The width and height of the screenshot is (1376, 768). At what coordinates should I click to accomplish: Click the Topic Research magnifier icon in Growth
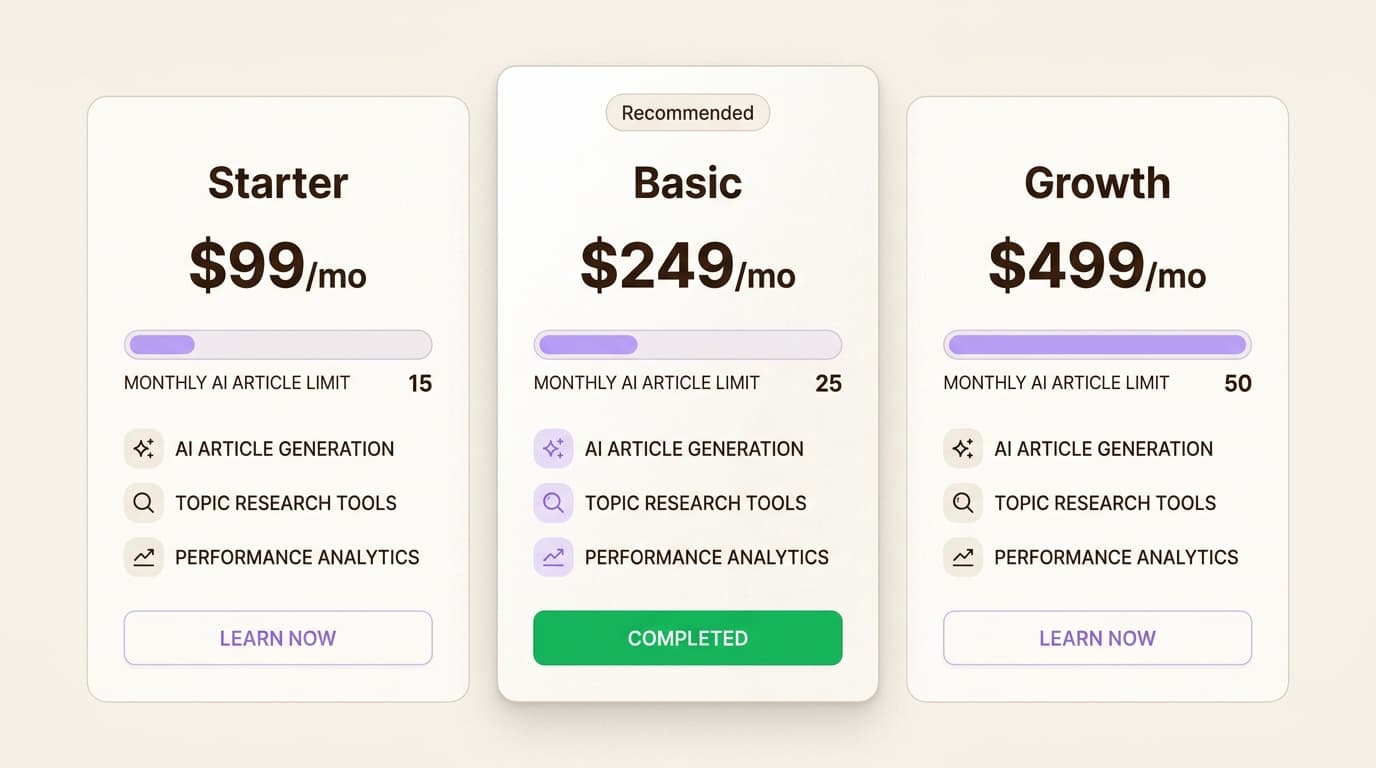pos(963,503)
